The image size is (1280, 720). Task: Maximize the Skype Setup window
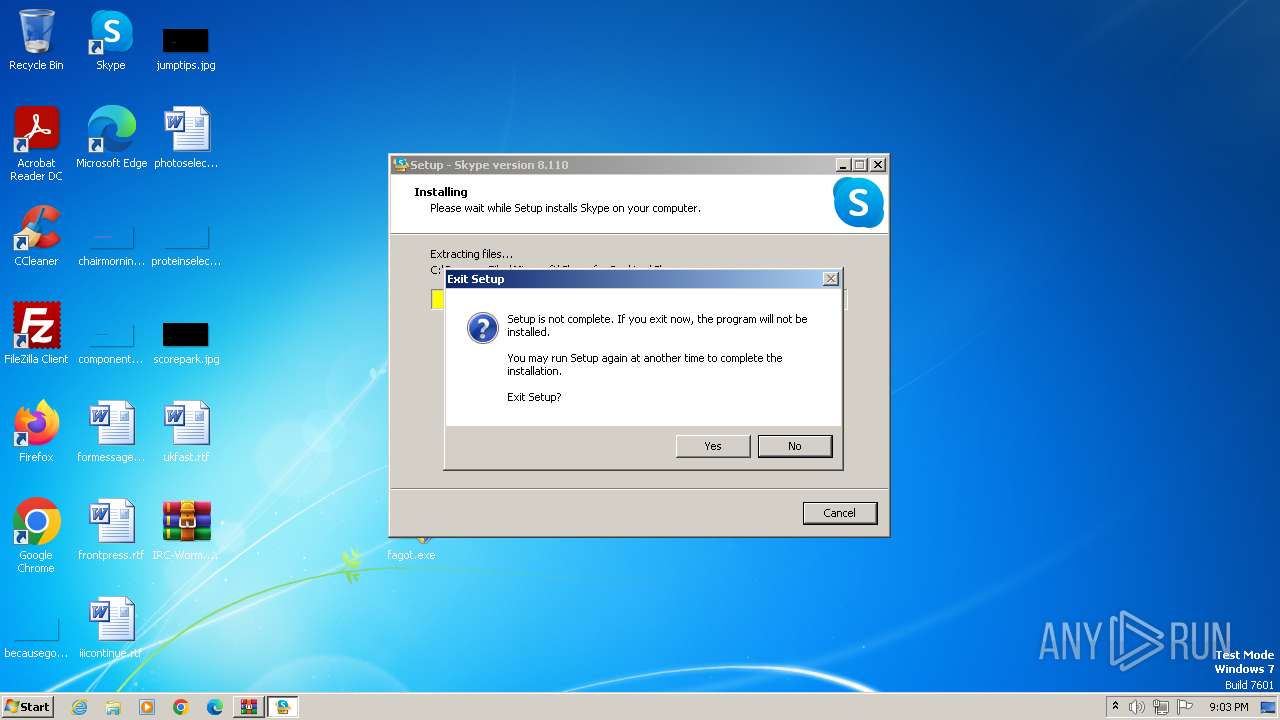[860, 165]
